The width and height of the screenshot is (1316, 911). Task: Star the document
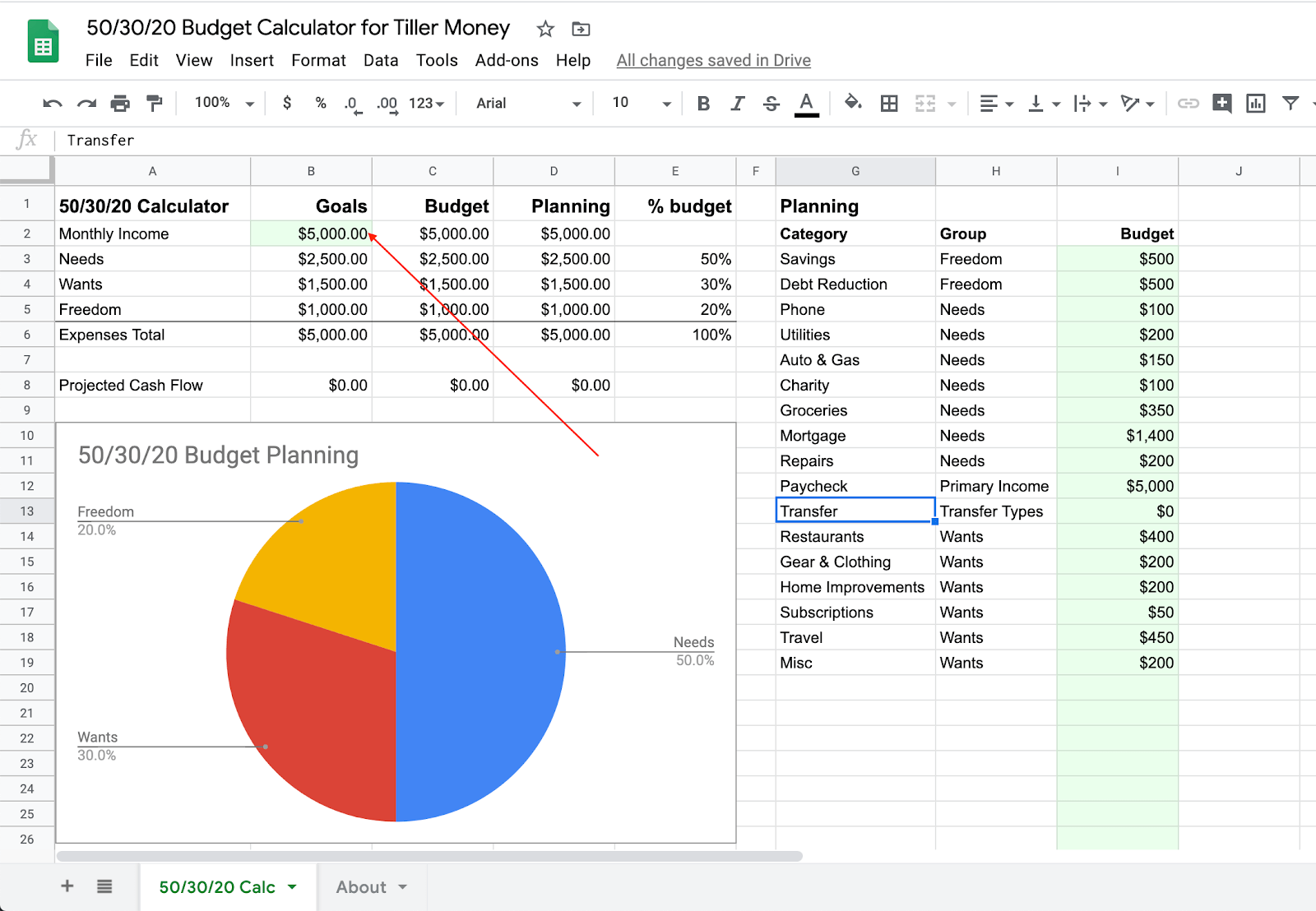tap(545, 30)
